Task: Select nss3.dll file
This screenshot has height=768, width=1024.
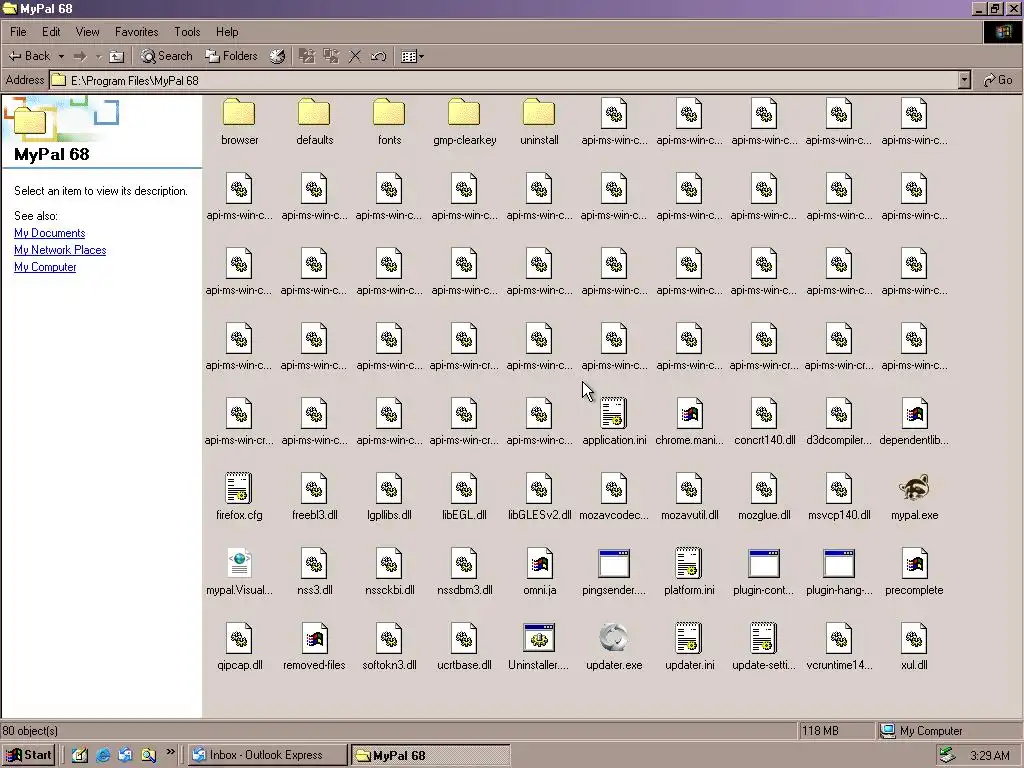Action: [x=314, y=571]
